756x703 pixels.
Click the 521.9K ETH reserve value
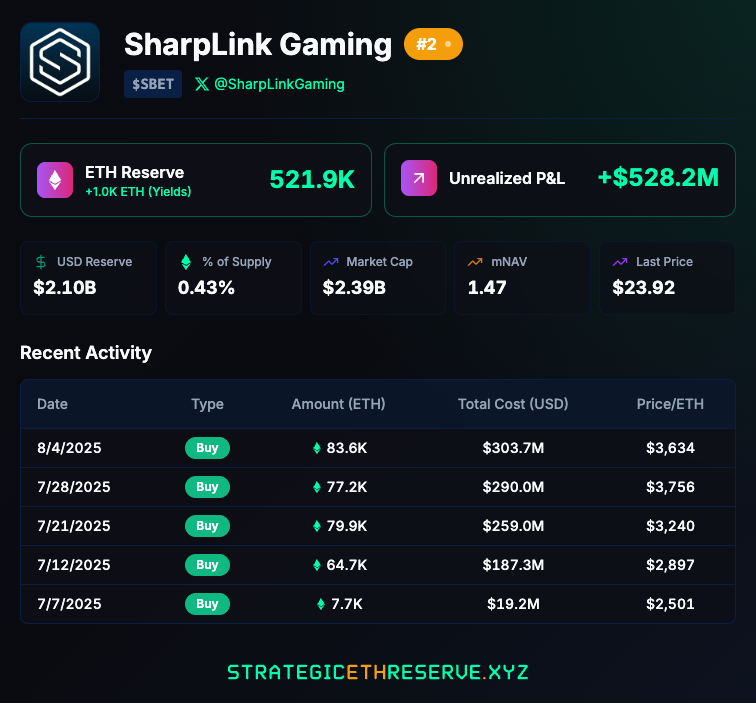tap(312, 179)
